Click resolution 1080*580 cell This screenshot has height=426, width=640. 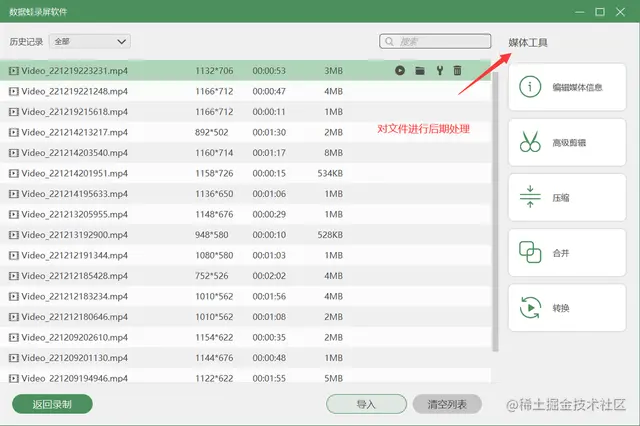click(x=214, y=255)
